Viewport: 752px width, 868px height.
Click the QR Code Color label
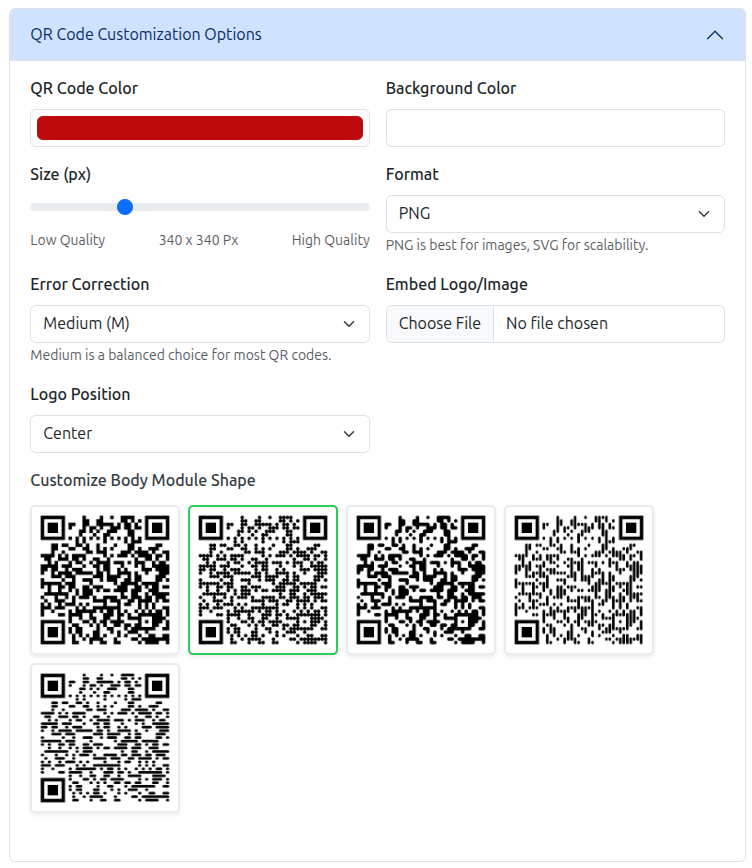[84, 88]
